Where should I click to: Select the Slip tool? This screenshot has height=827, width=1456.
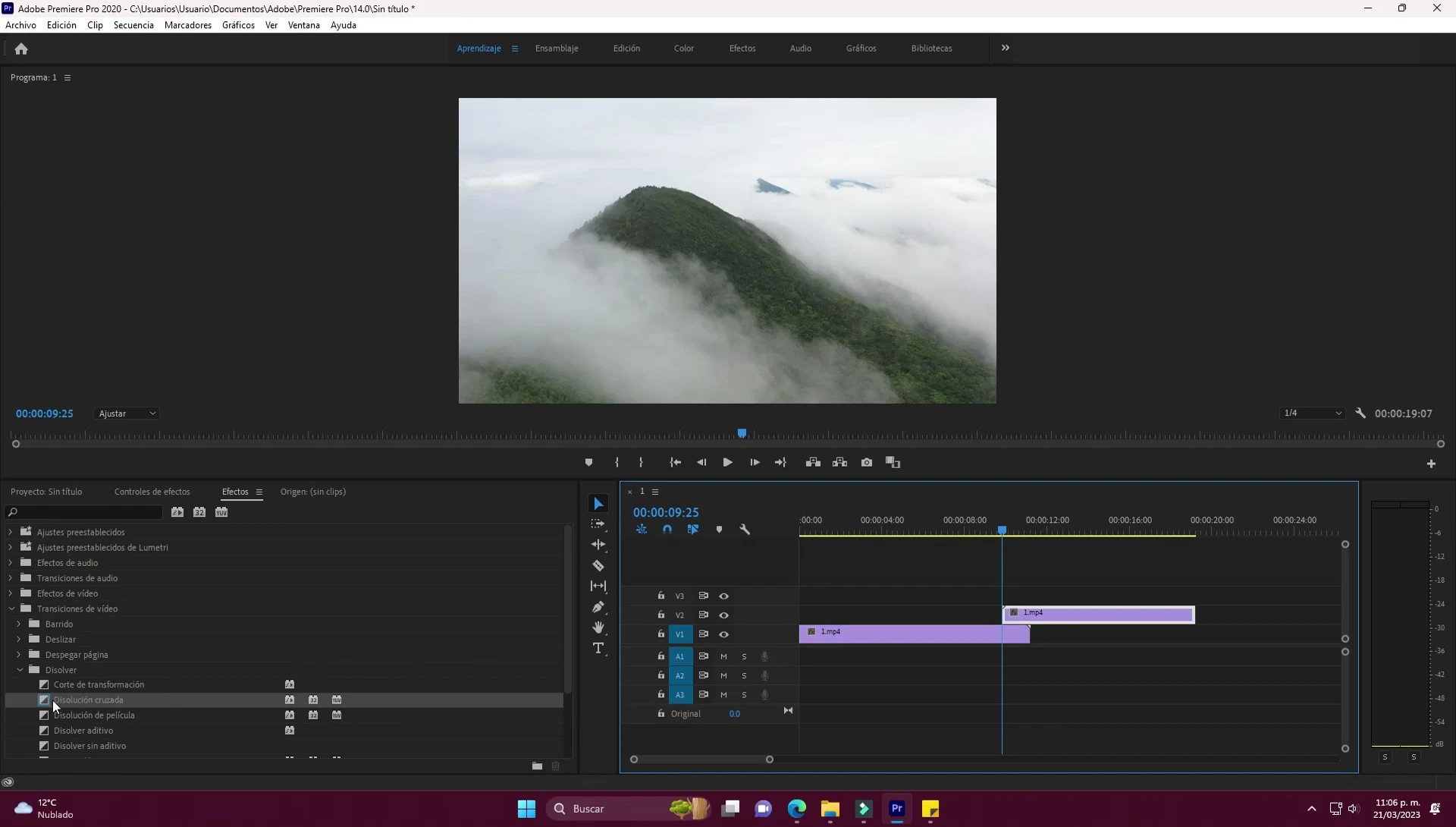tap(598, 586)
